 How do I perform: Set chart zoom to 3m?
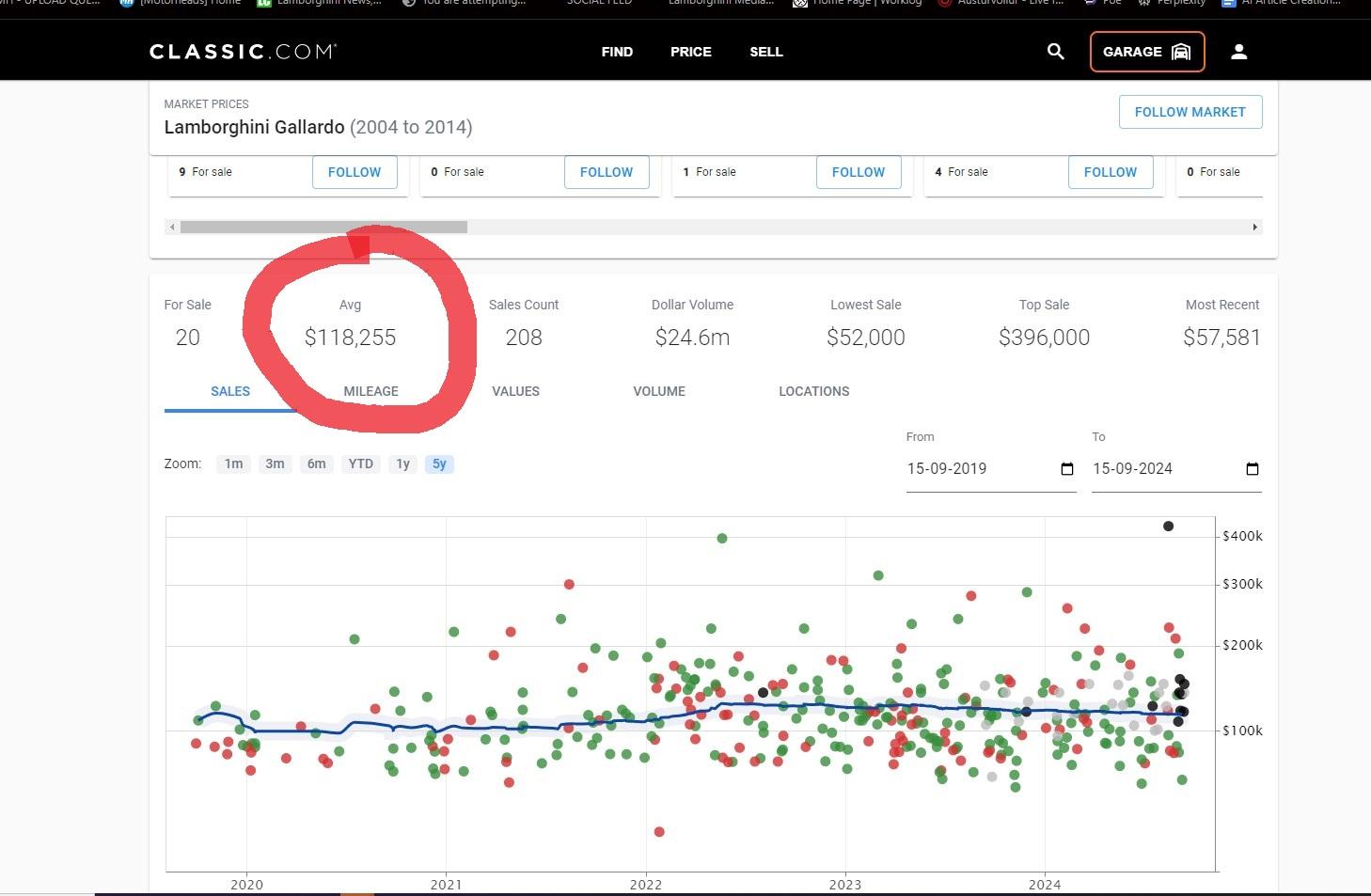pos(275,464)
